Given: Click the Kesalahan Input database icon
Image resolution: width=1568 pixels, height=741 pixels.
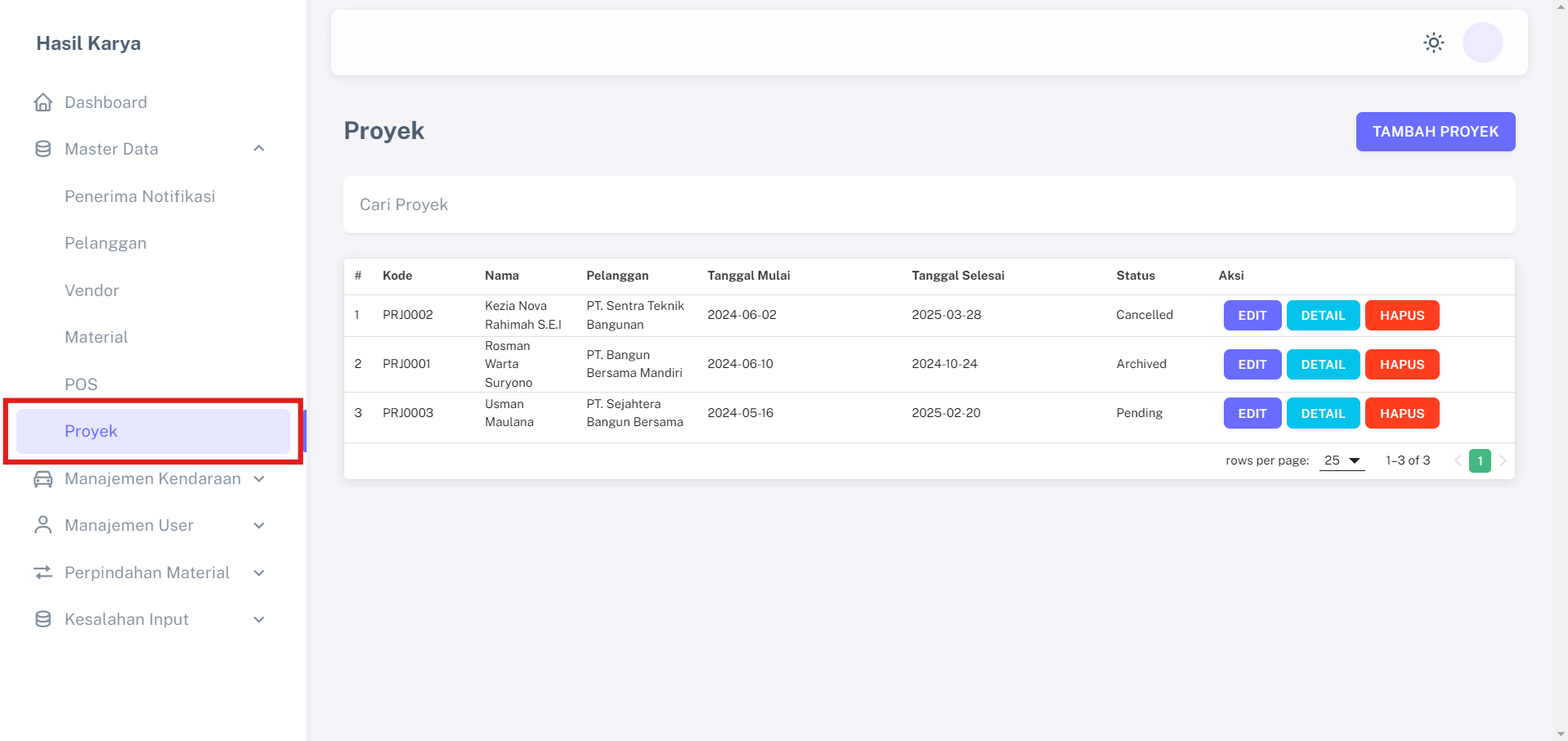Looking at the screenshot, I should (x=43, y=619).
